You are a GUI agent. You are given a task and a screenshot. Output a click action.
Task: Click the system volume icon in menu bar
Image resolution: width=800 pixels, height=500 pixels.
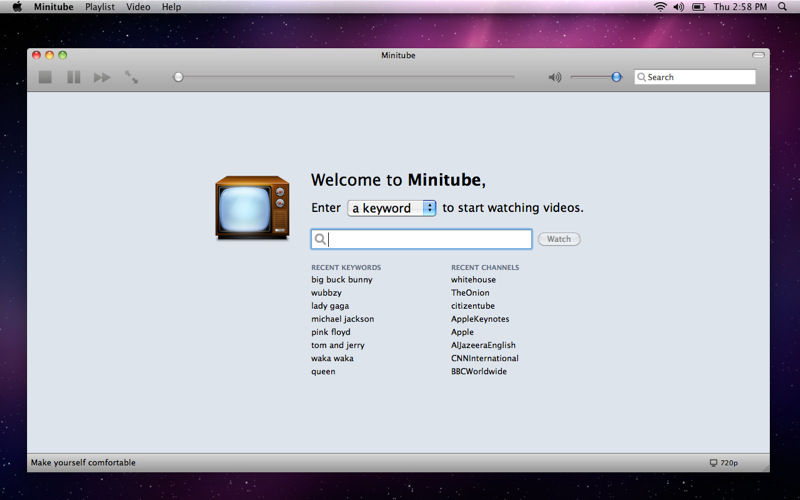click(679, 7)
